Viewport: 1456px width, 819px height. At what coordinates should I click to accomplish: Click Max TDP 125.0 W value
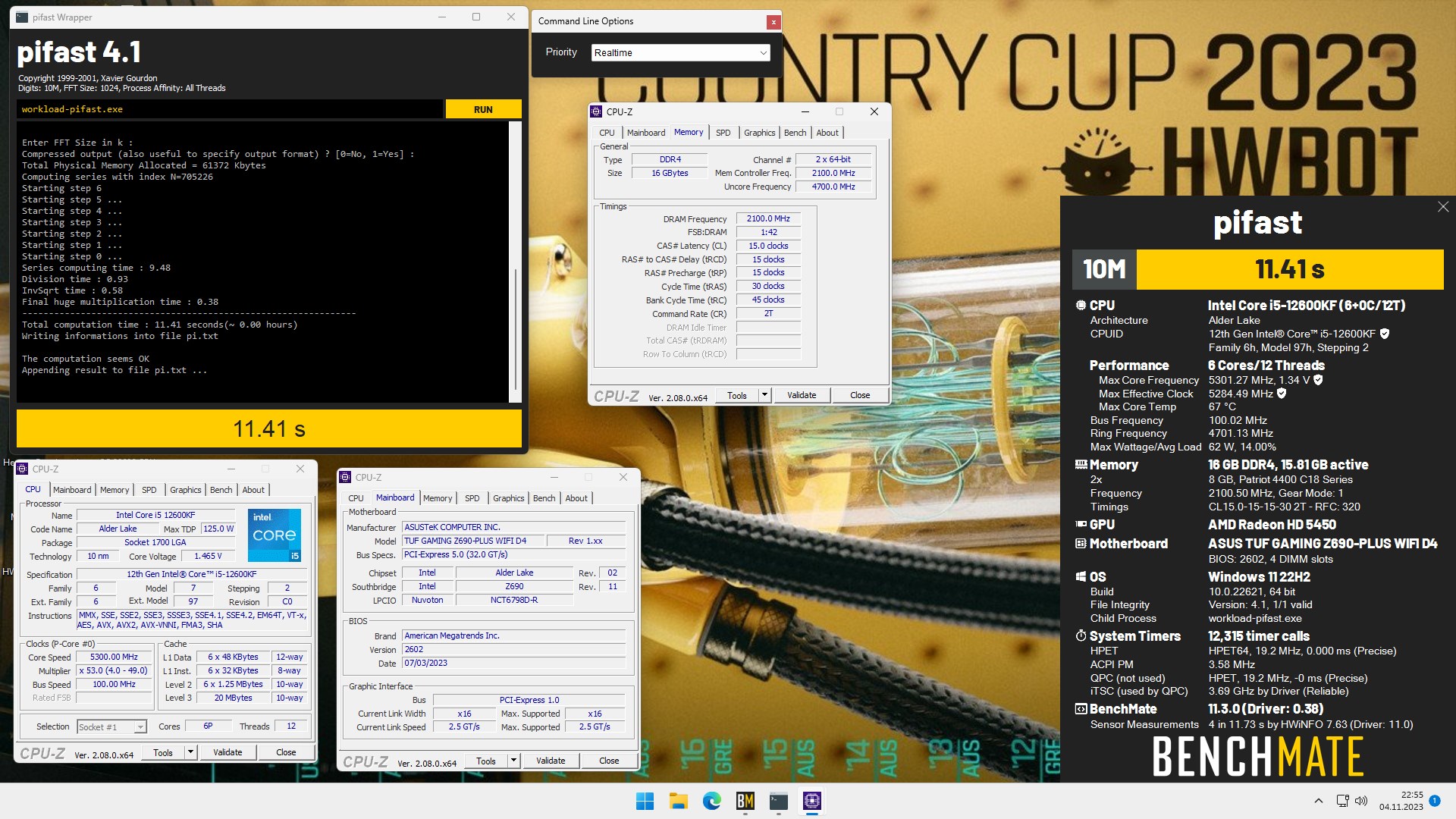218,529
